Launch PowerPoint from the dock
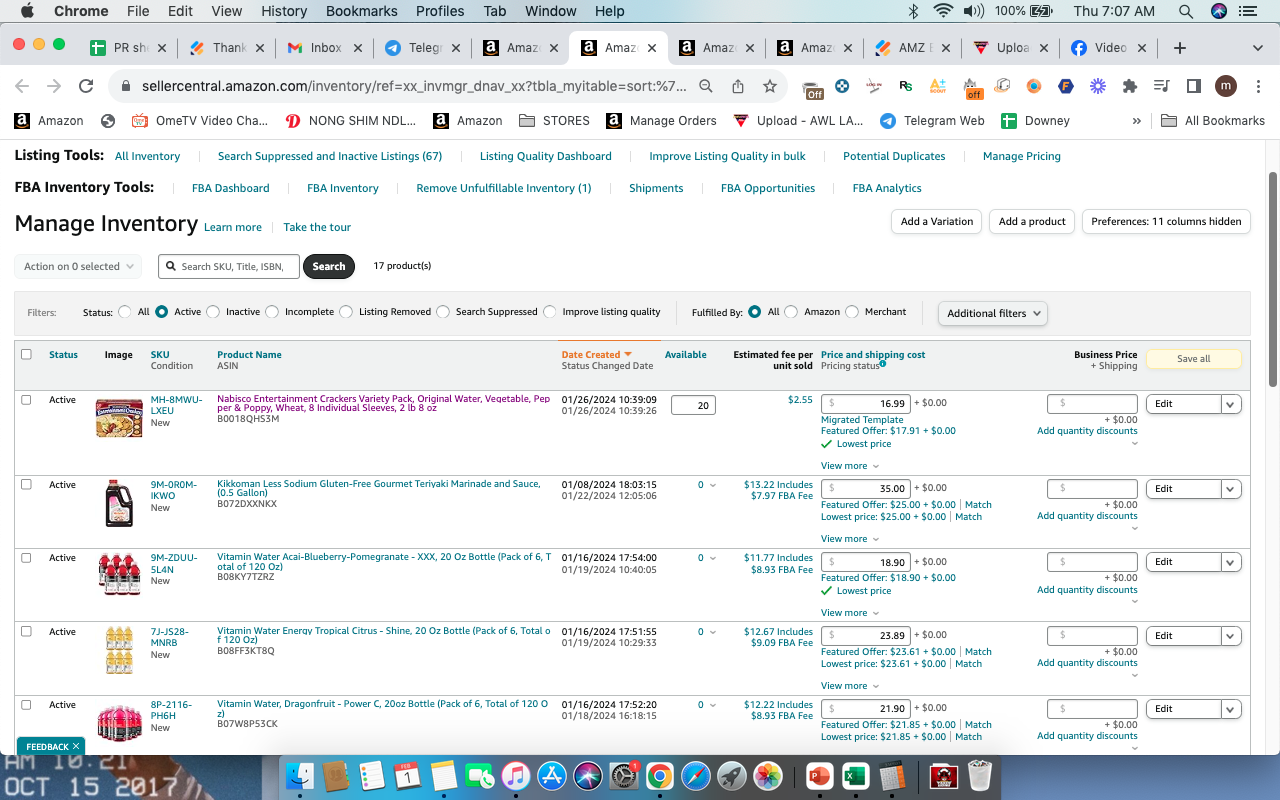The width and height of the screenshot is (1280, 800). 820,776
